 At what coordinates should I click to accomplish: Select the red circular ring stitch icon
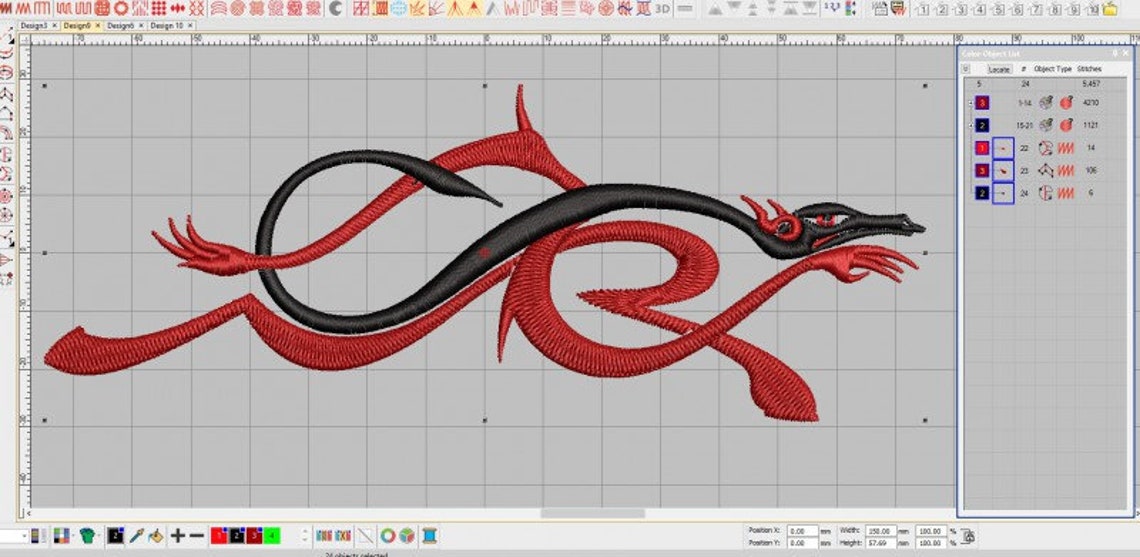pyautogui.click(x=121, y=9)
